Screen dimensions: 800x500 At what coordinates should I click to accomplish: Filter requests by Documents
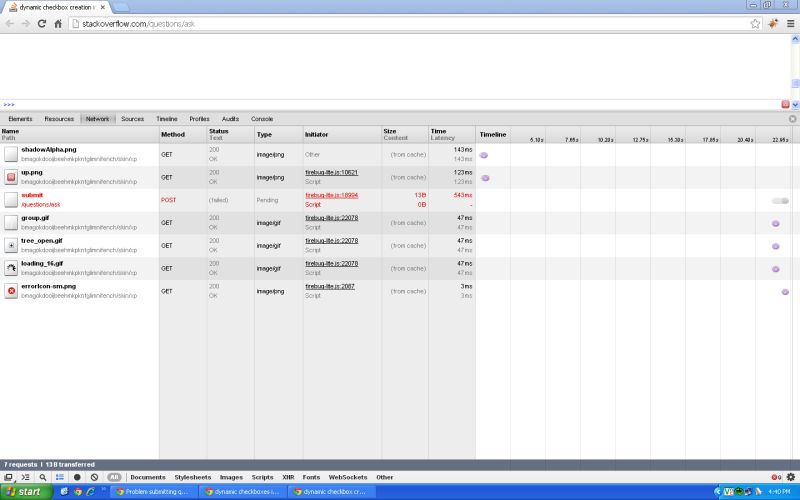click(148, 477)
